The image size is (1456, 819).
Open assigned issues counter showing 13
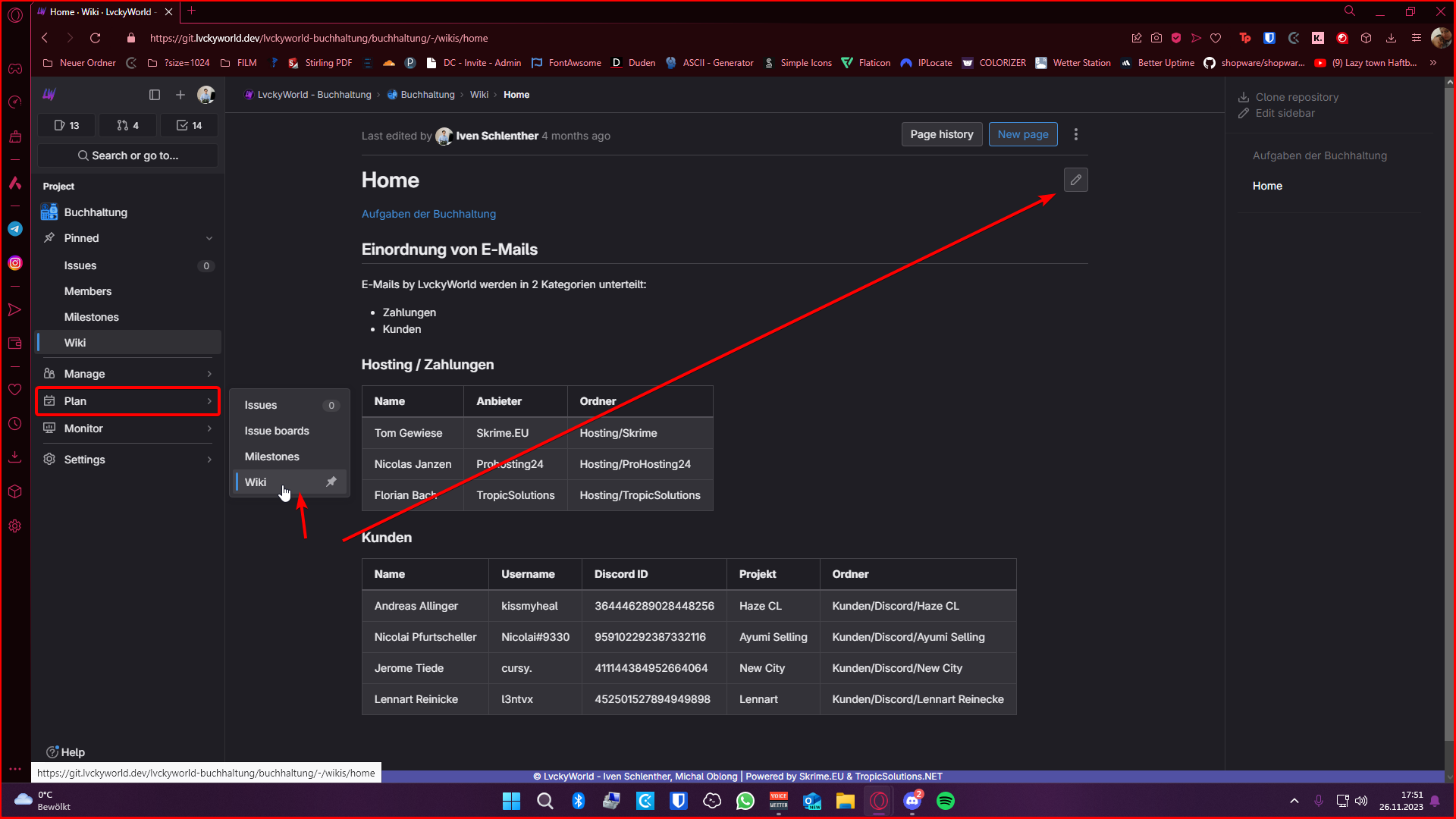(x=67, y=125)
